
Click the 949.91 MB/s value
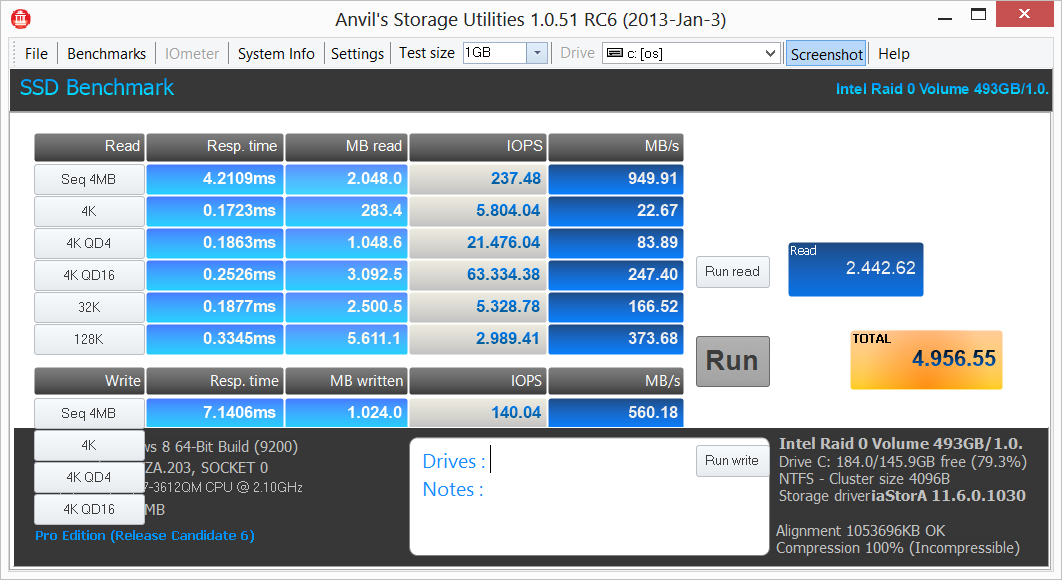click(x=616, y=179)
